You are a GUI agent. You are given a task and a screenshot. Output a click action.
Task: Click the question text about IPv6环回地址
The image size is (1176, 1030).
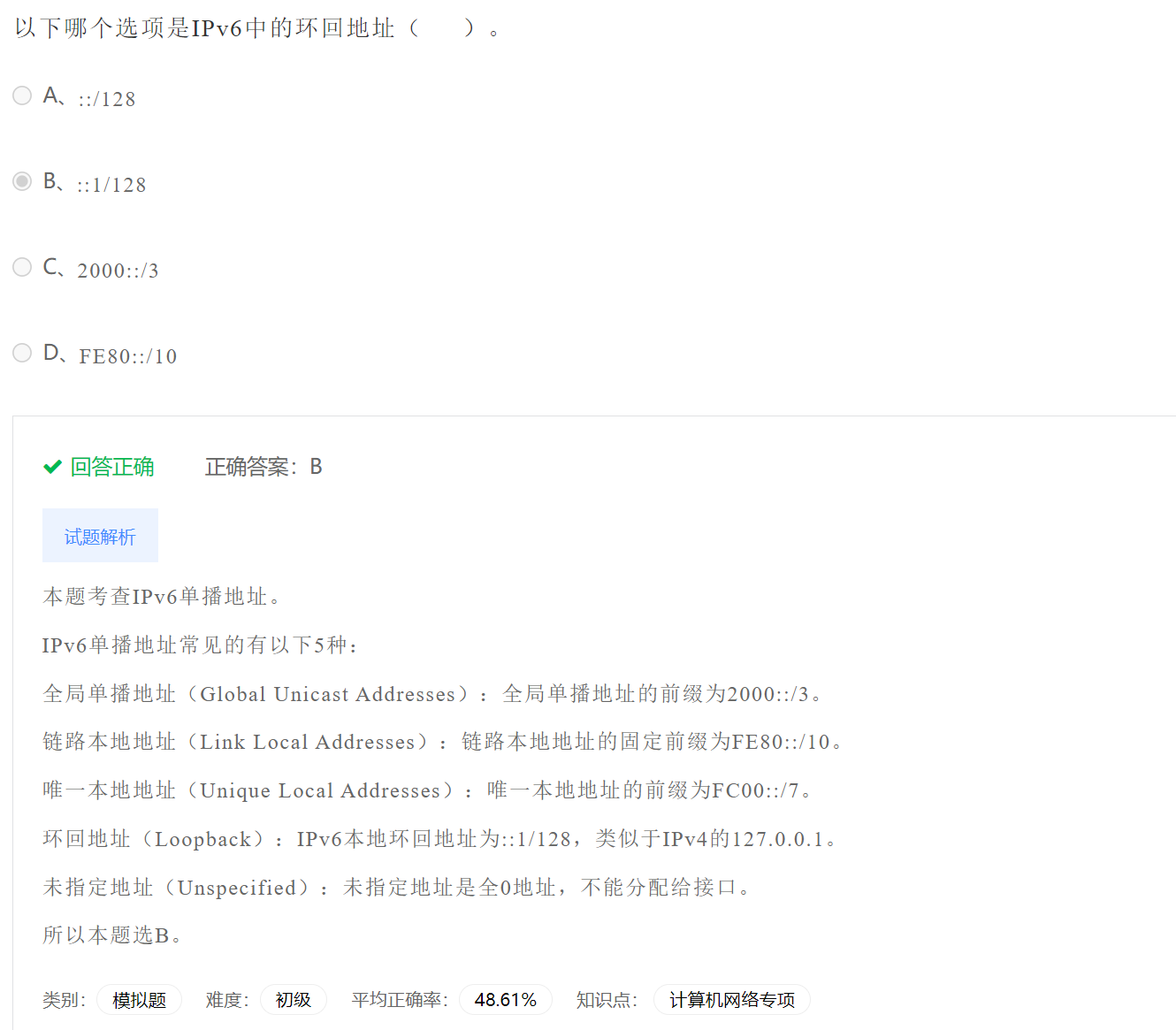tap(257, 28)
